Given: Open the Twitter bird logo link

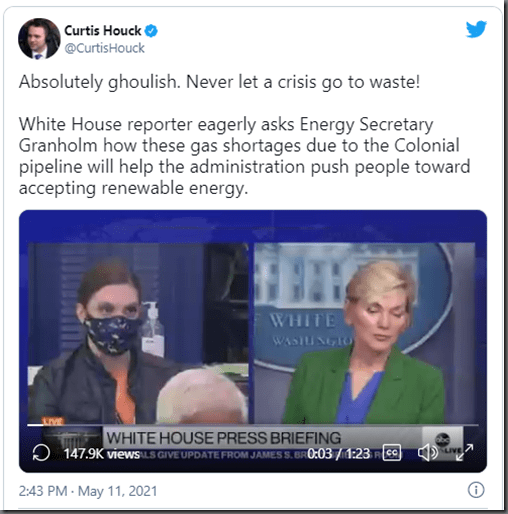Looking at the screenshot, I should point(476,29).
